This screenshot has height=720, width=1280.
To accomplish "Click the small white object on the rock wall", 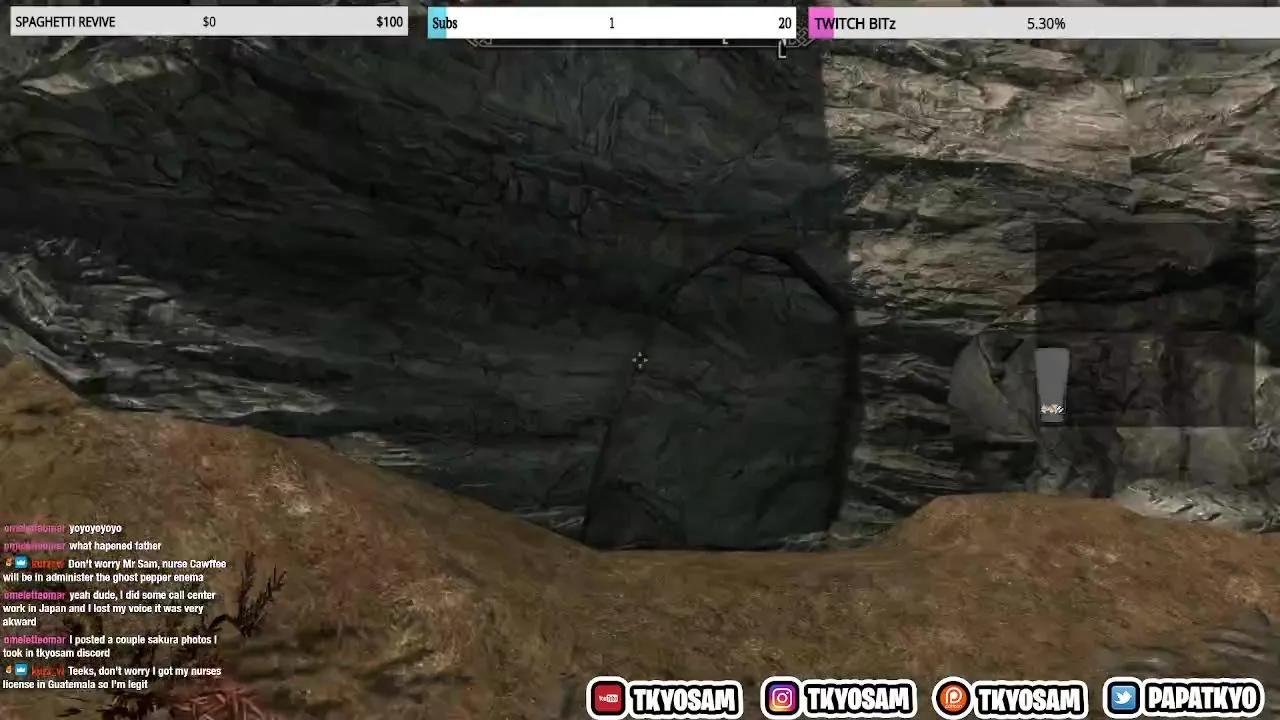I will (x=1051, y=409).
